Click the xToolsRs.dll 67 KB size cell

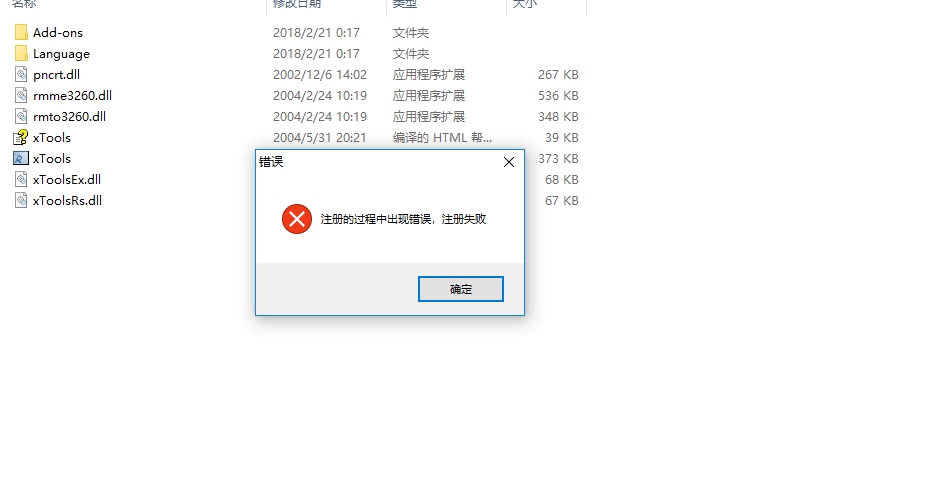(x=562, y=201)
